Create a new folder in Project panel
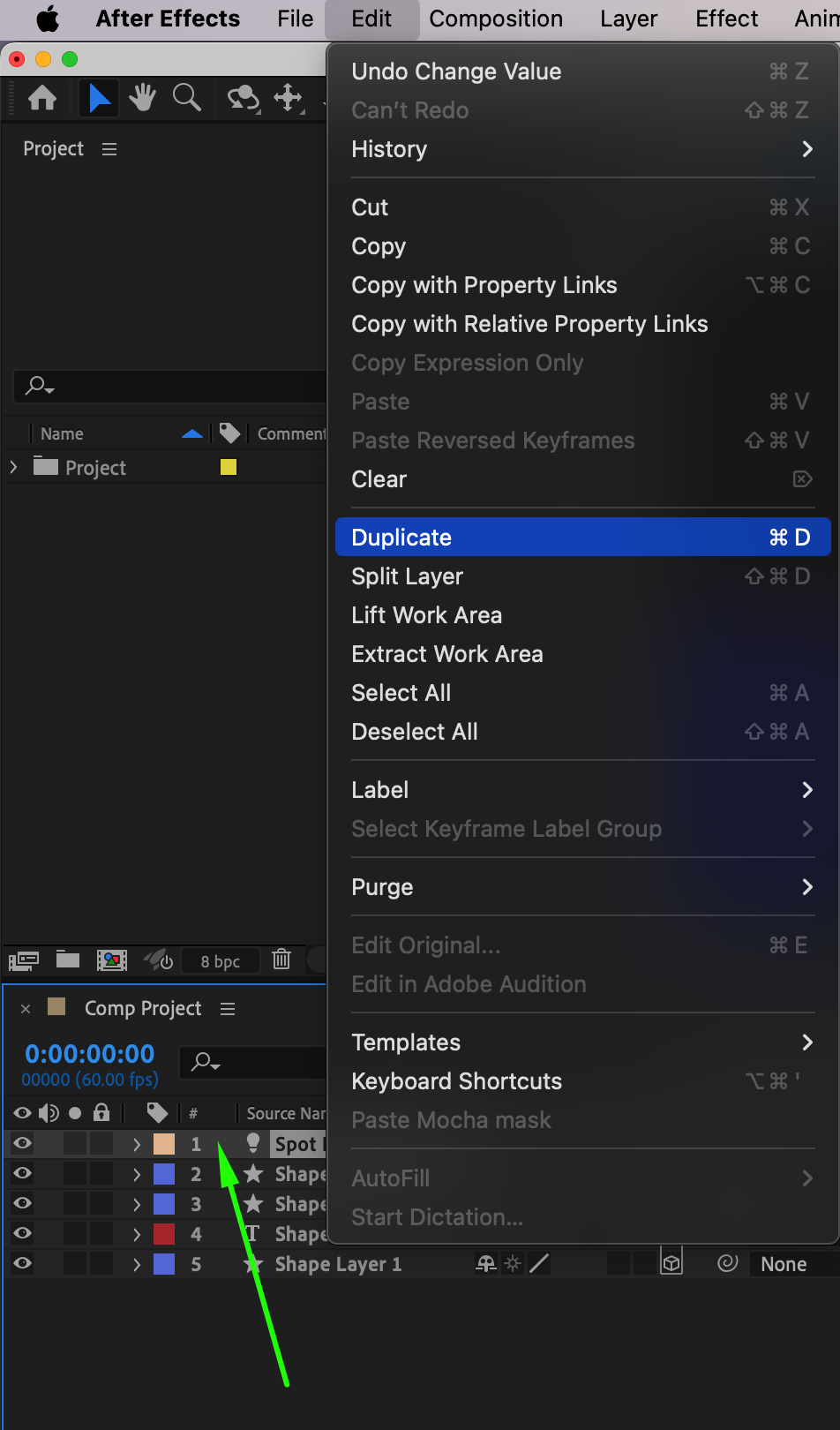The image size is (840, 1430). [x=68, y=960]
